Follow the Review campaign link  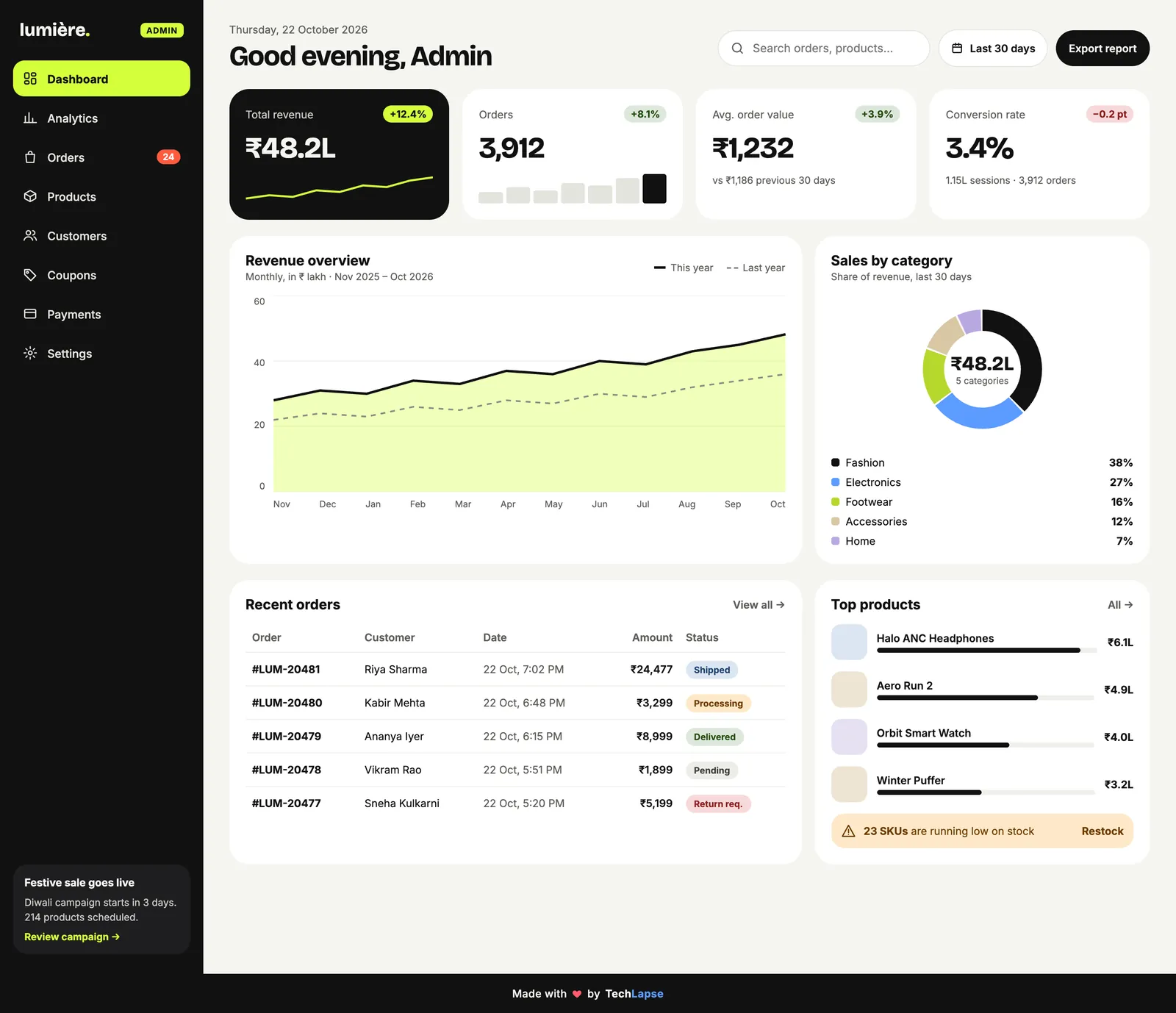[x=72, y=937]
